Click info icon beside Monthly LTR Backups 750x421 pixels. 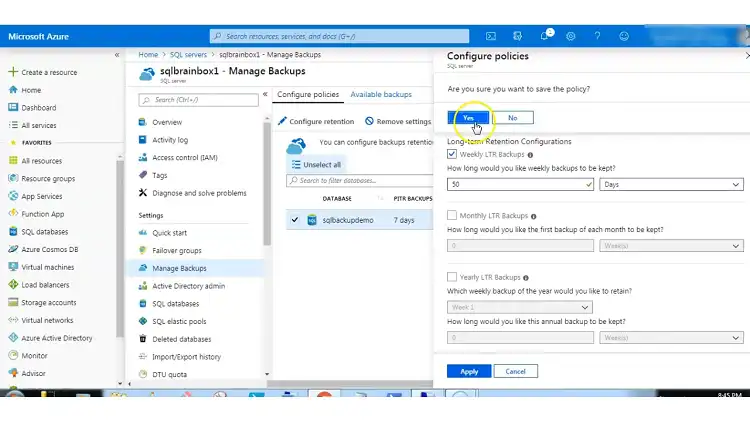pyautogui.click(x=533, y=216)
